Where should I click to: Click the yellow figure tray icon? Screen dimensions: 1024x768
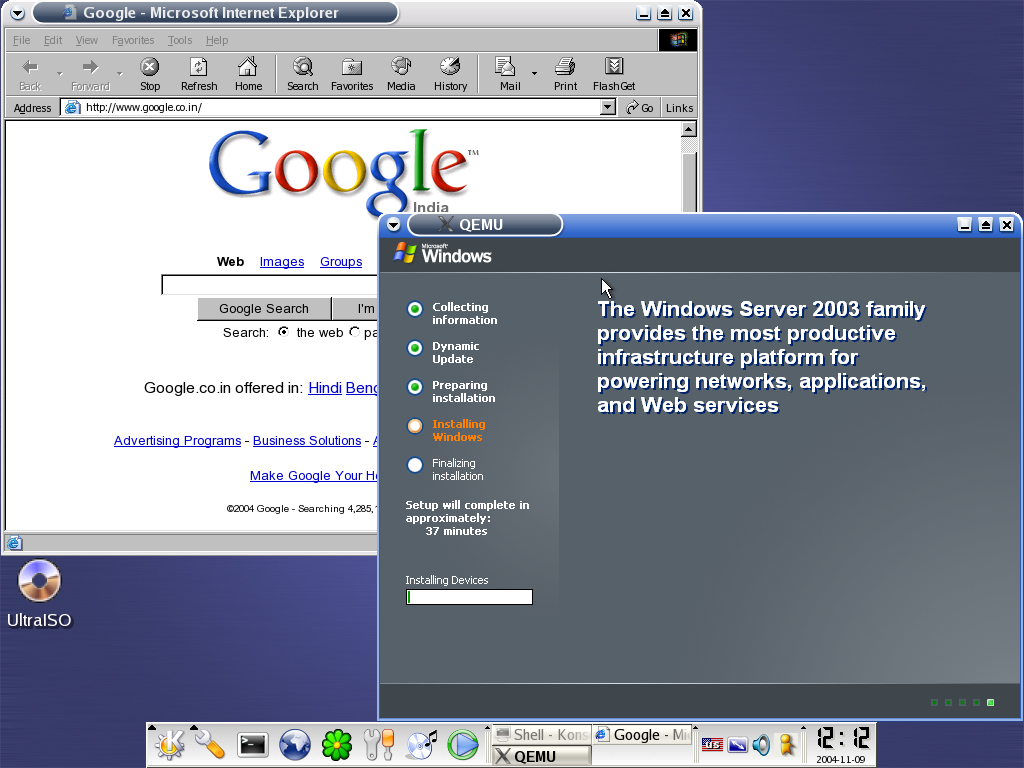787,744
